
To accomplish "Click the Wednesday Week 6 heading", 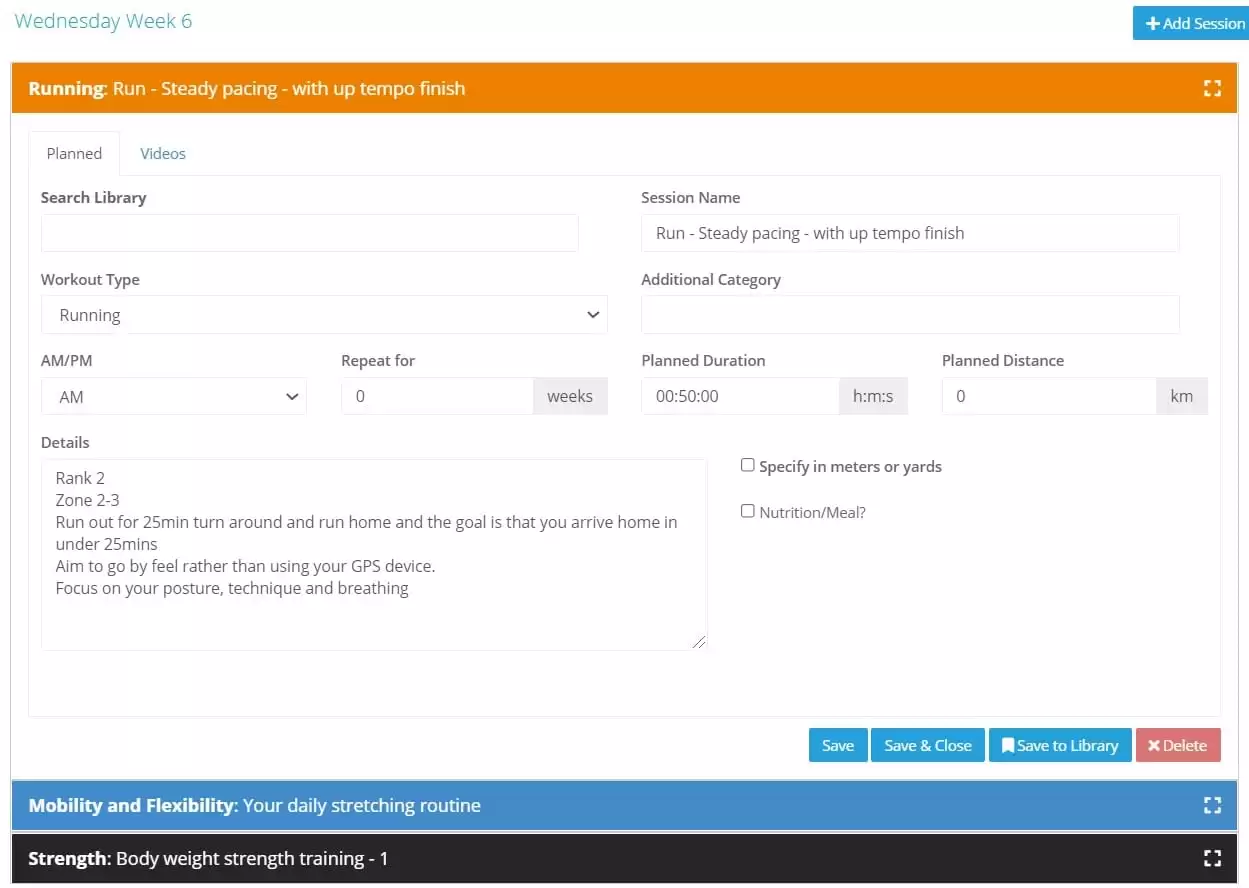I will (103, 21).
